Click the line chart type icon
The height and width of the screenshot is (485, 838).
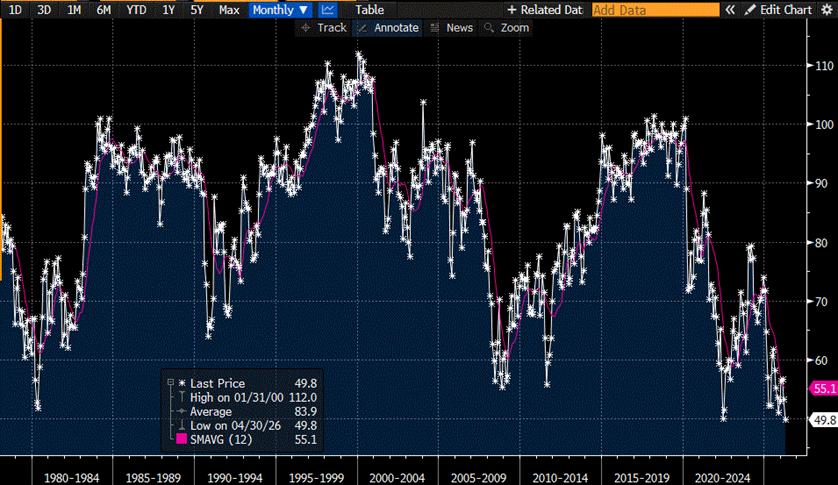(x=328, y=10)
